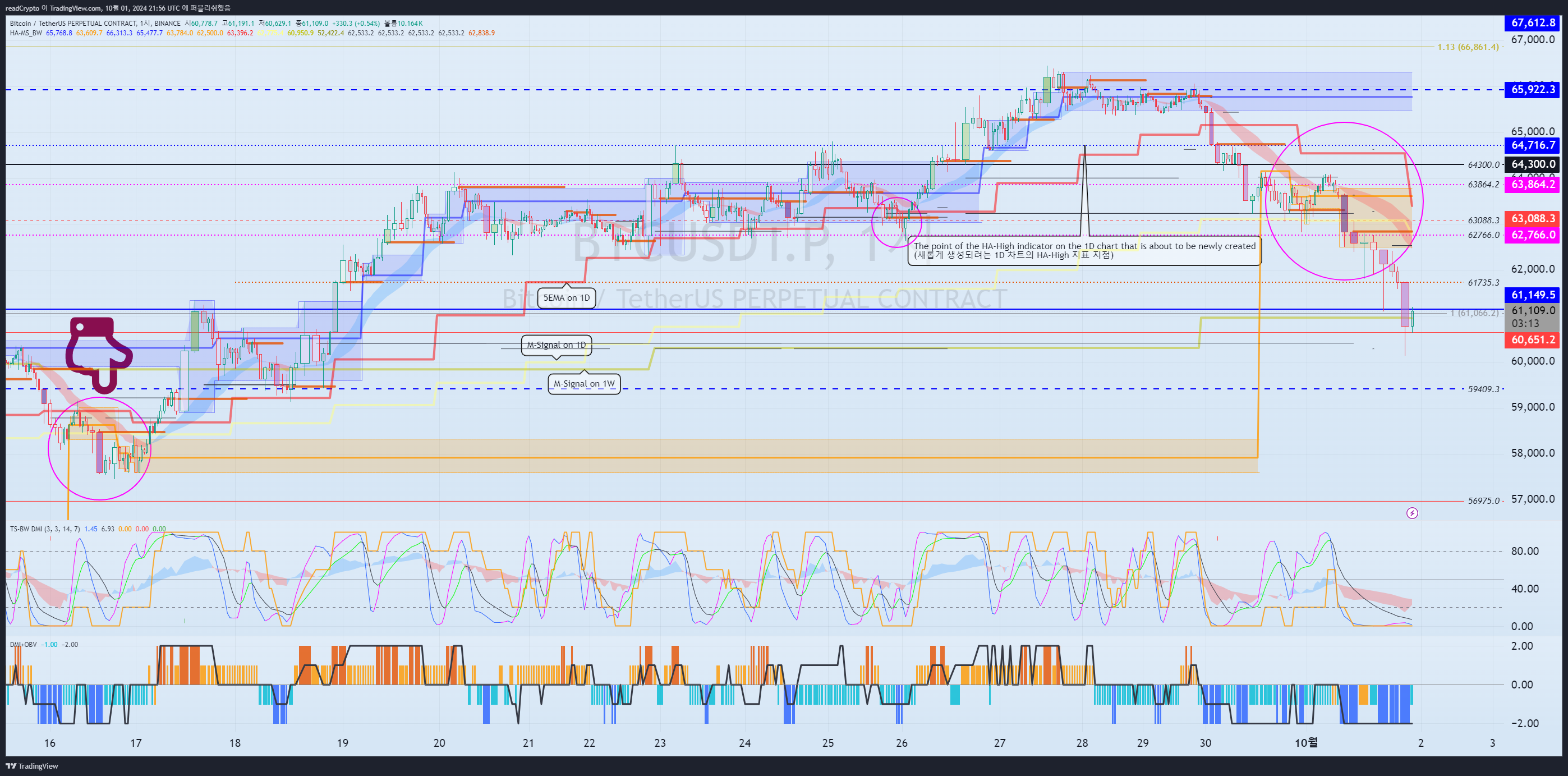The width and height of the screenshot is (1568, 776).
Task: Click the readCrypto publish header text
Action: pos(117,8)
